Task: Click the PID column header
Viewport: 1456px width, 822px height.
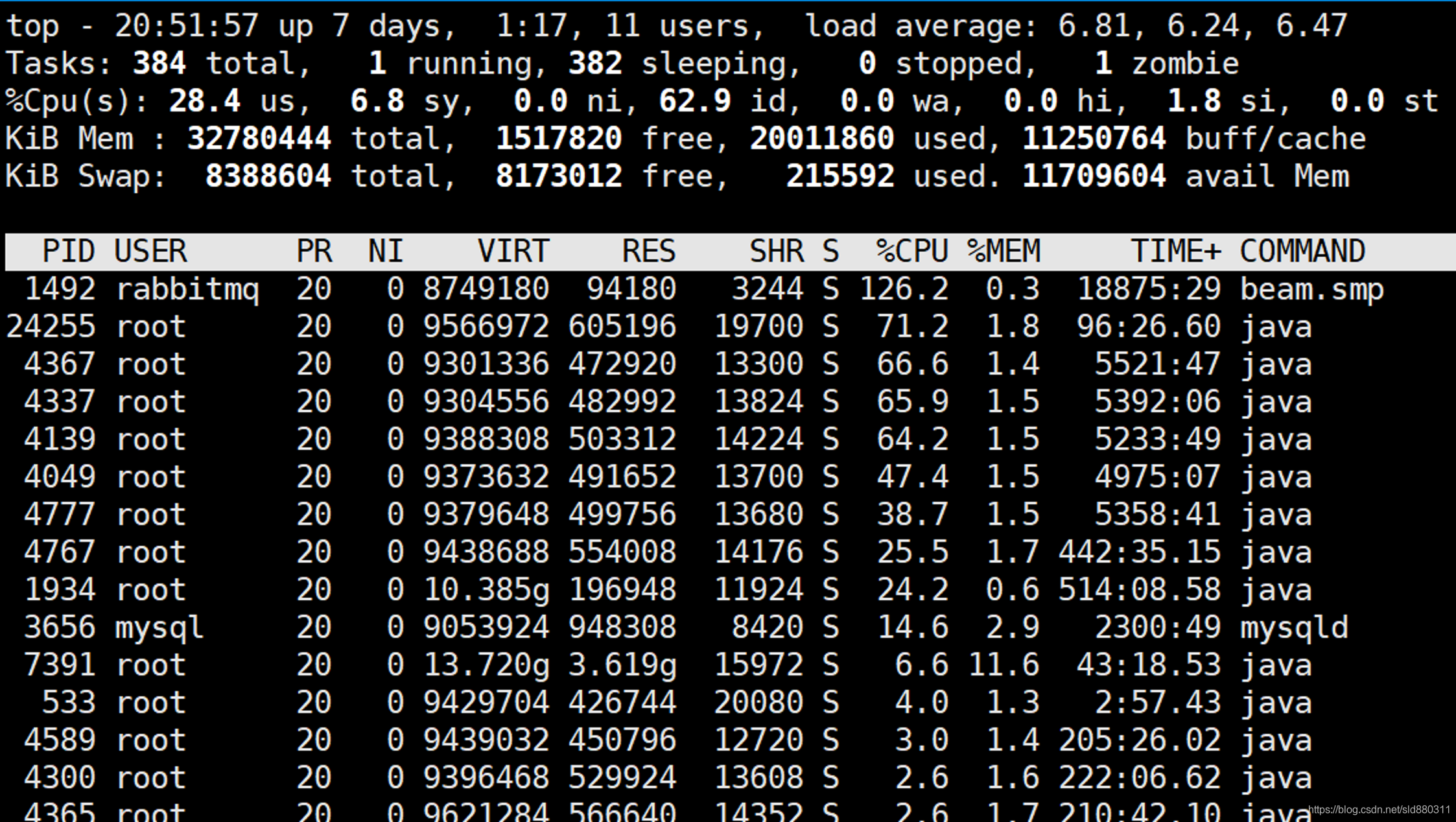Action: click(x=69, y=252)
